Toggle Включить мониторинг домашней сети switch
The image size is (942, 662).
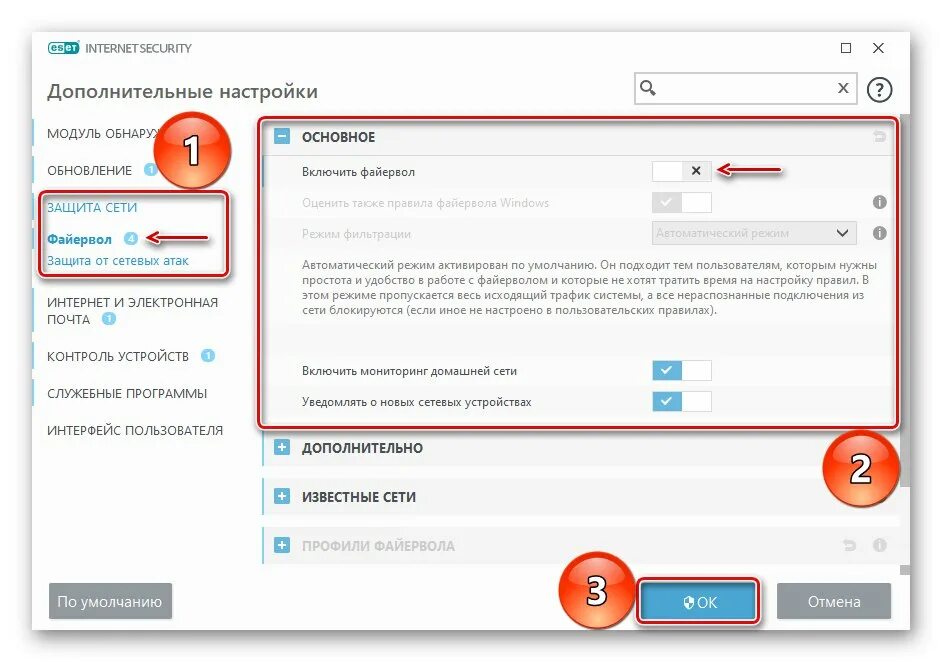coord(682,371)
